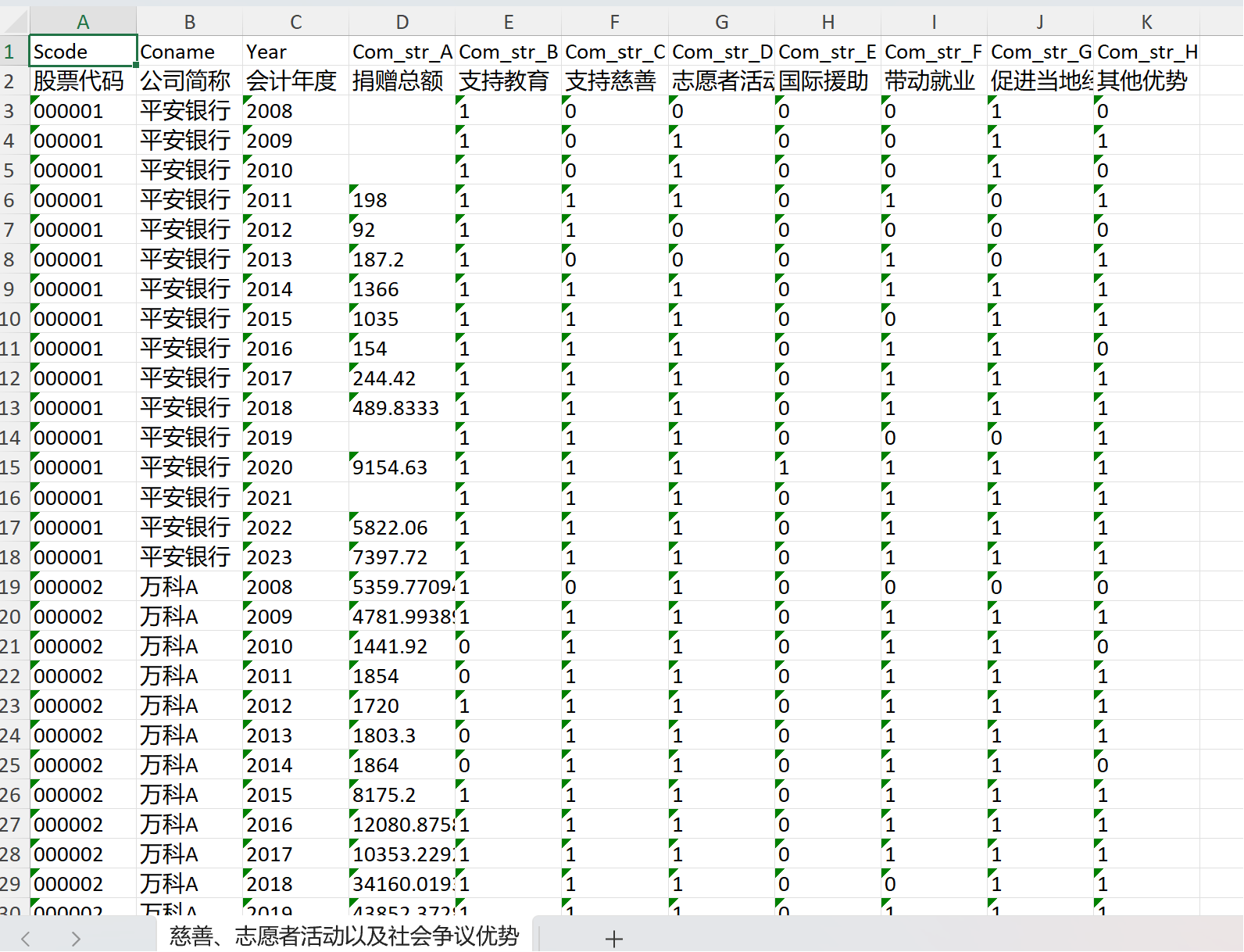Image resolution: width=1244 pixels, height=952 pixels.
Task: Select the donation value 8175.2 cell
Action: 402,795
